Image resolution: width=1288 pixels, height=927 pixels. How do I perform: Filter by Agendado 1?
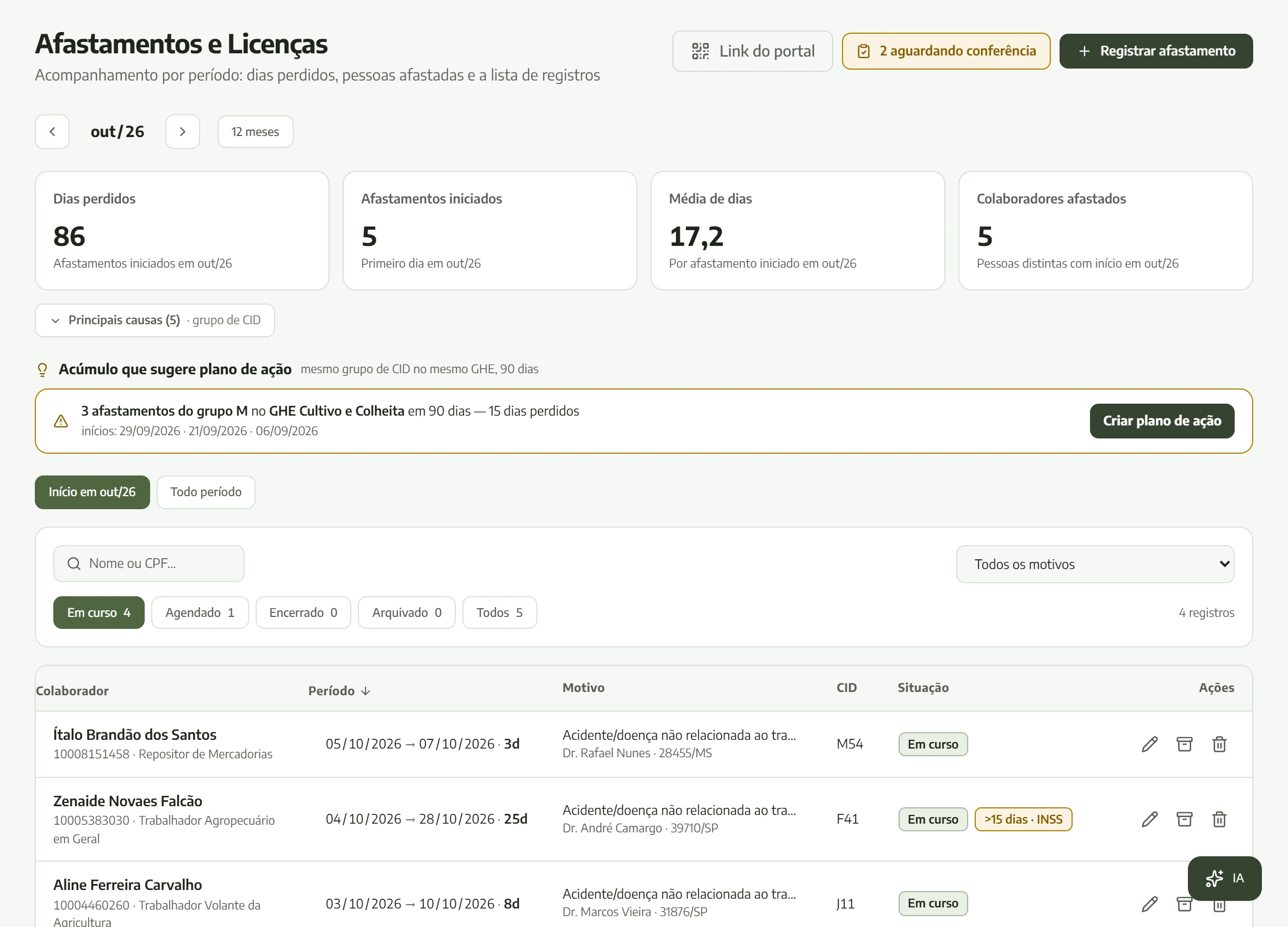[x=200, y=613]
